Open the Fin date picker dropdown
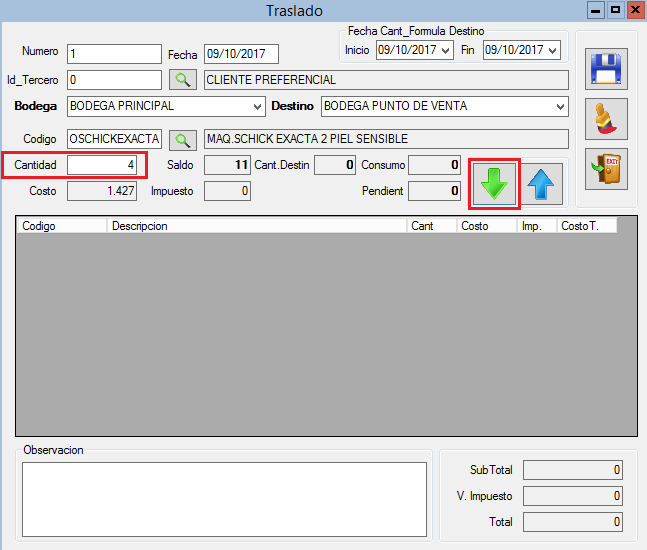647x550 pixels. pos(553,49)
